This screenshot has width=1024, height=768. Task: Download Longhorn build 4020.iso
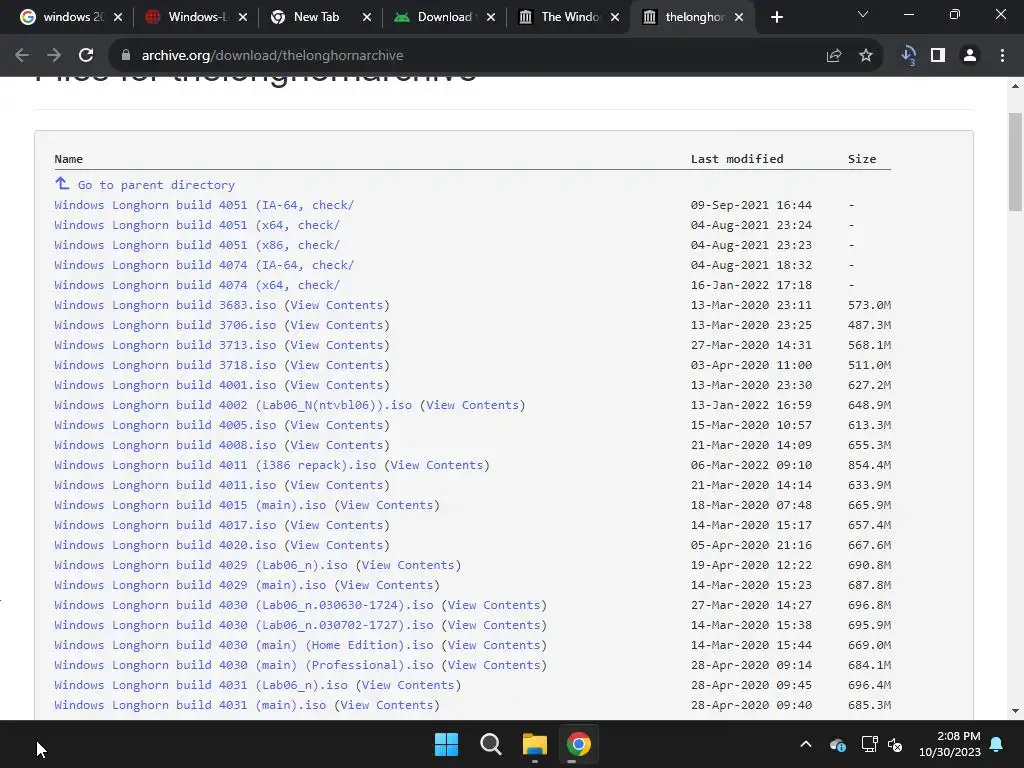(165, 545)
